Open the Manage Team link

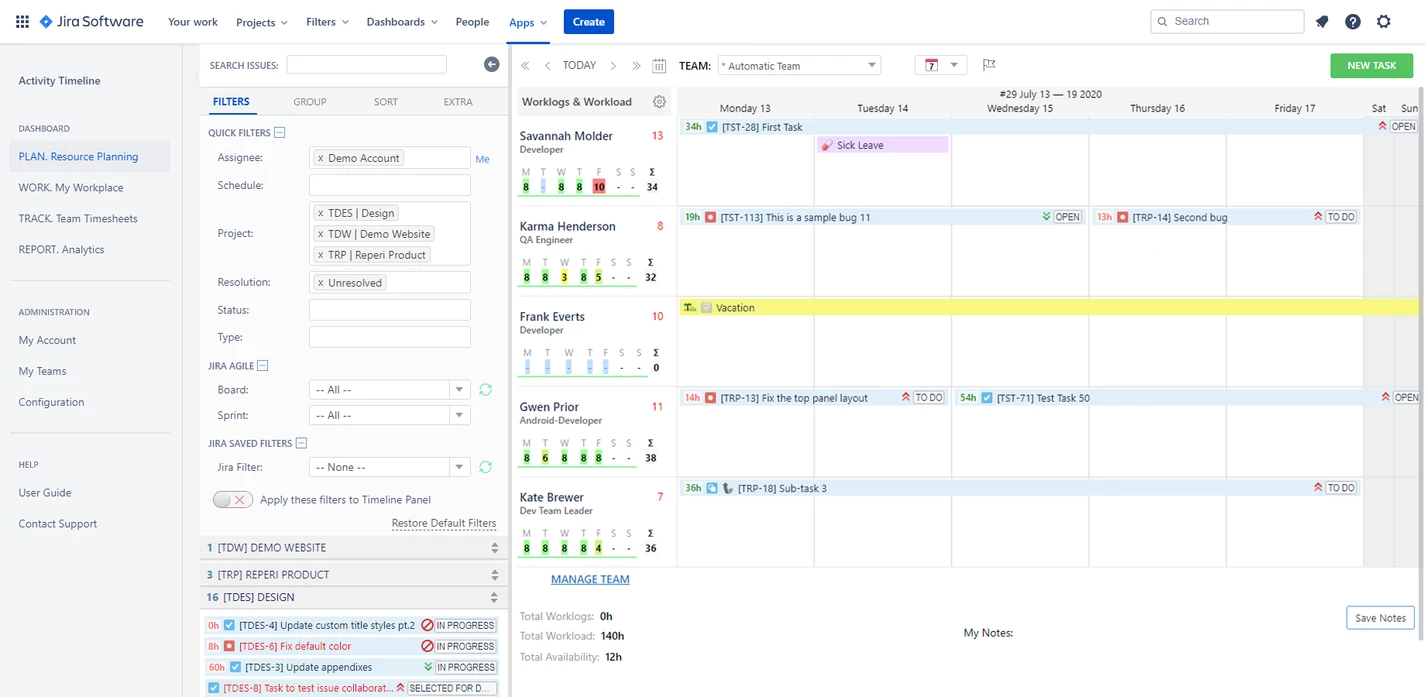point(590,579)
